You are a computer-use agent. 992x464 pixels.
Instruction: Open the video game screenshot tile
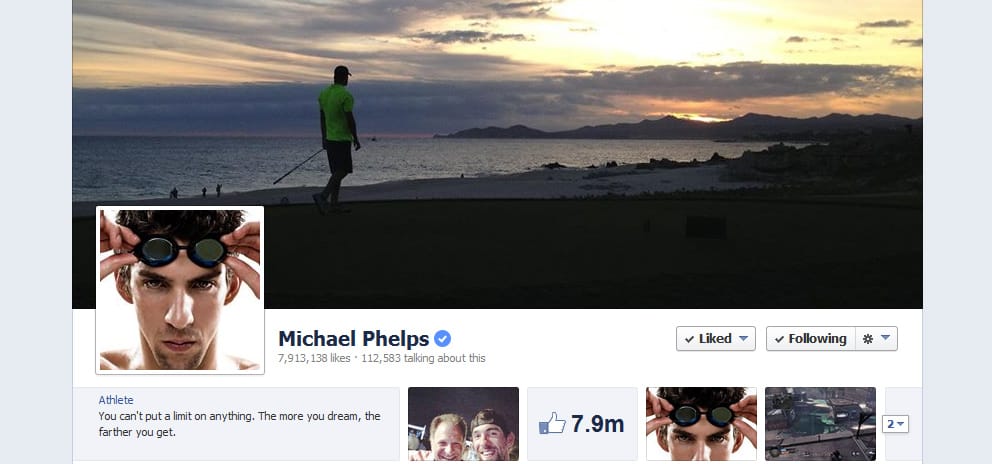820,423
